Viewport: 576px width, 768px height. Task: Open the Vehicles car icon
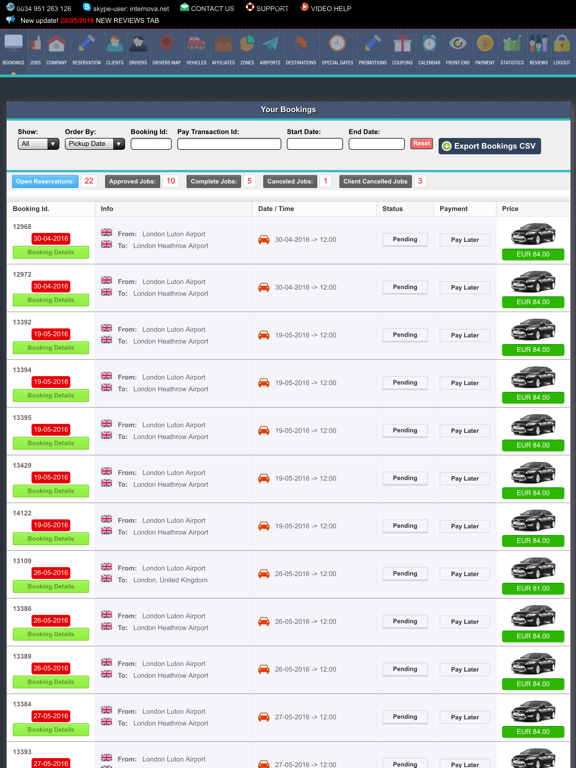click(x=196, y=43)
